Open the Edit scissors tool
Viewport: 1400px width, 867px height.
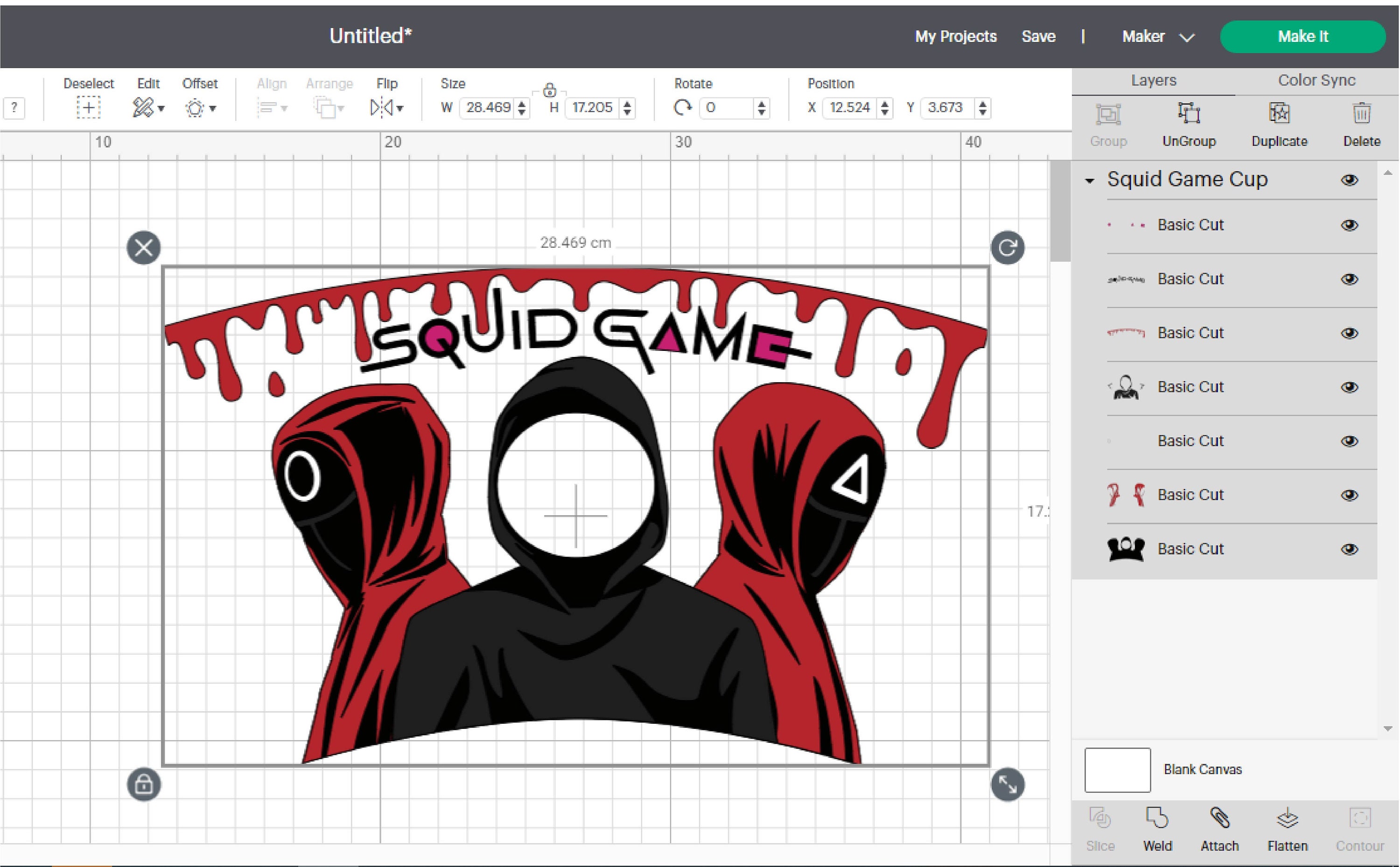pyautogui.click(x=143, y=108)
